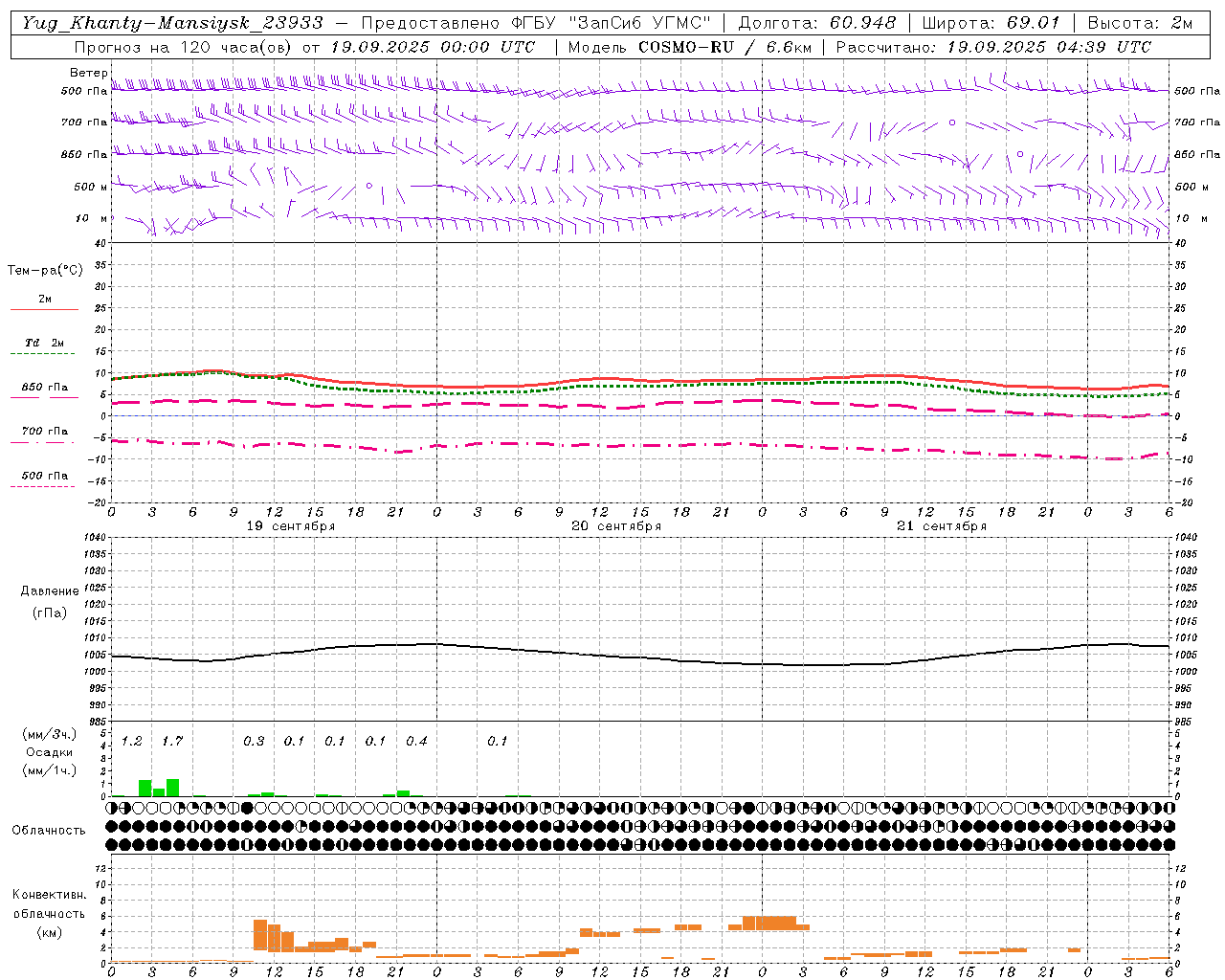Click the calm-wind circle in the 500 м row
The height and width of the screenshot is (980, 1225).
click(x=368, y=186)
